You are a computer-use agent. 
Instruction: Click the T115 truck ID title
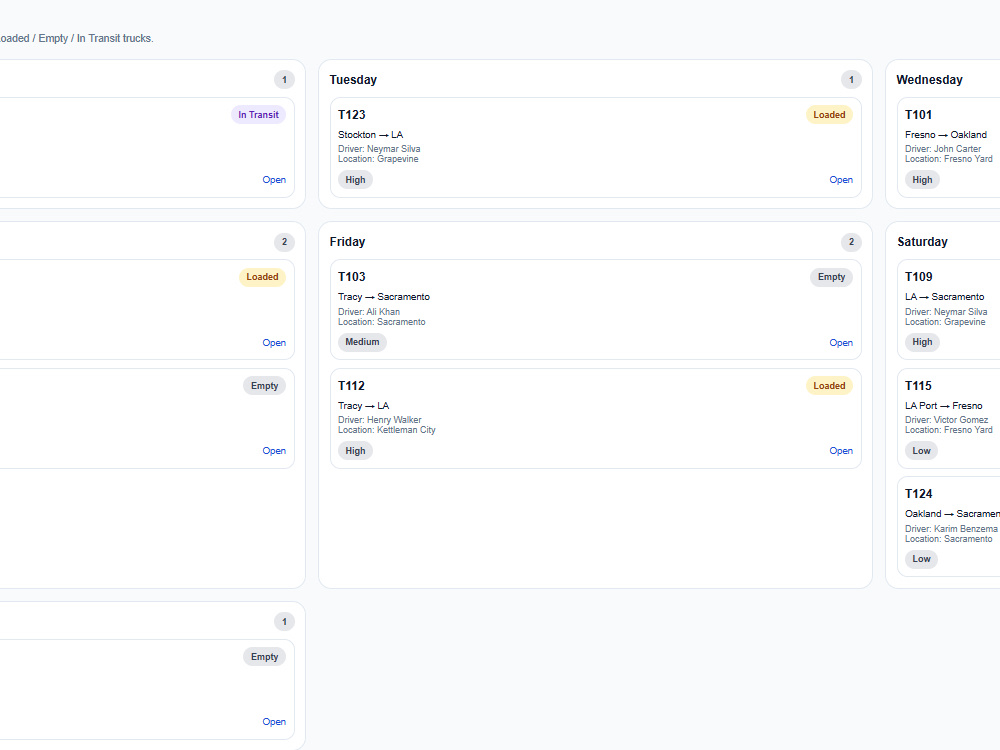(918, 386)
